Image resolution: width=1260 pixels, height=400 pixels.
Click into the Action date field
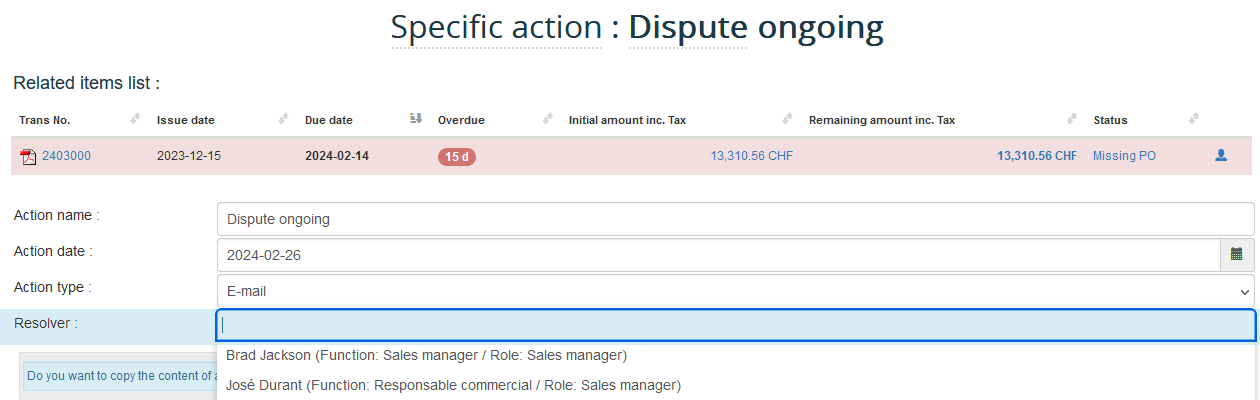718,255
